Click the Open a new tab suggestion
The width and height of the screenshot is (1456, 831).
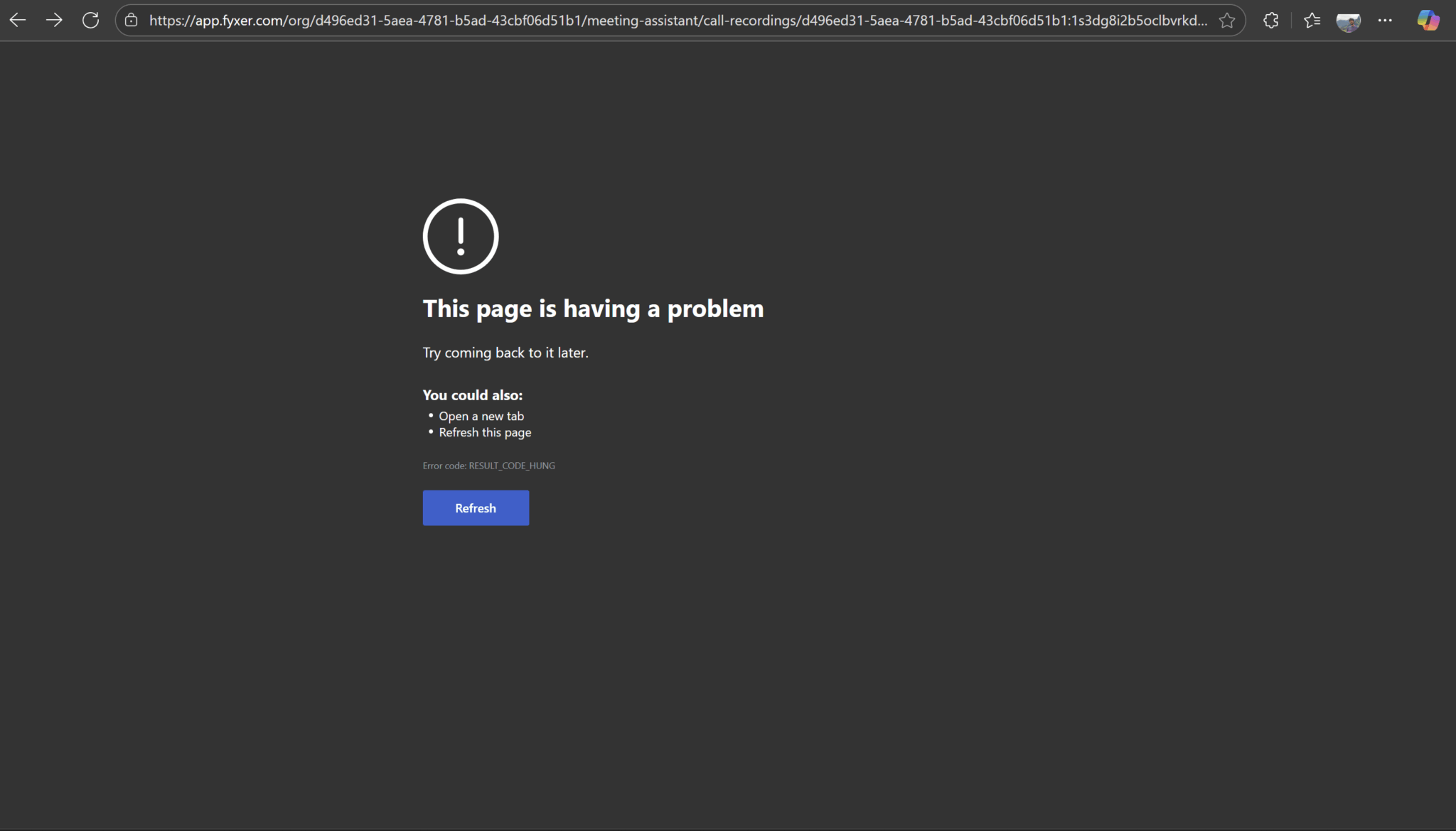(x=481, y=416)
